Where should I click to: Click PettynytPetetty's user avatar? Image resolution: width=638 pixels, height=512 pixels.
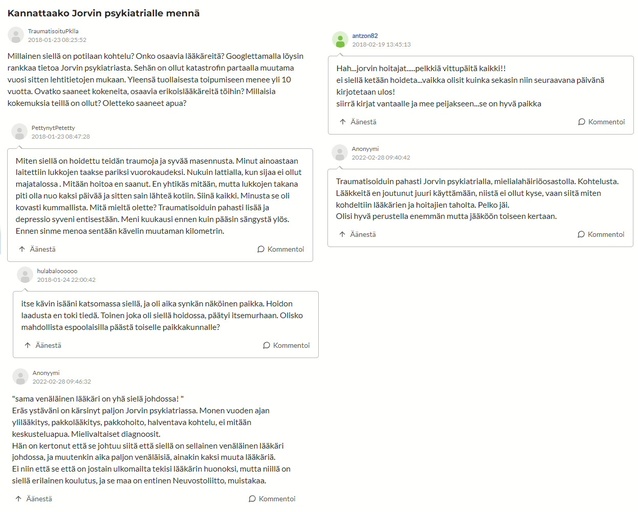pos(19,132)
